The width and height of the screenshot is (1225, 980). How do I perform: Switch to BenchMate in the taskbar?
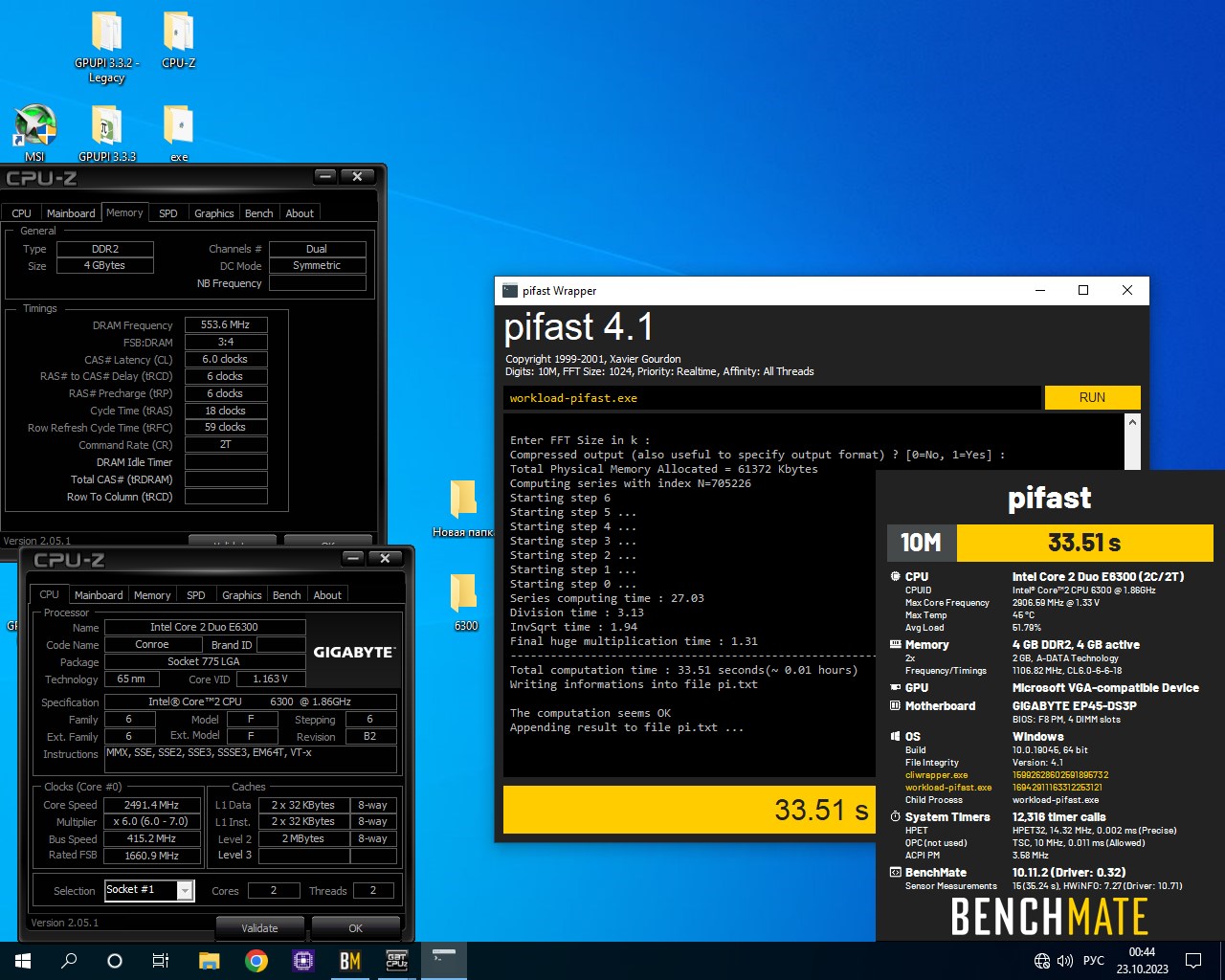click(349, 961)
